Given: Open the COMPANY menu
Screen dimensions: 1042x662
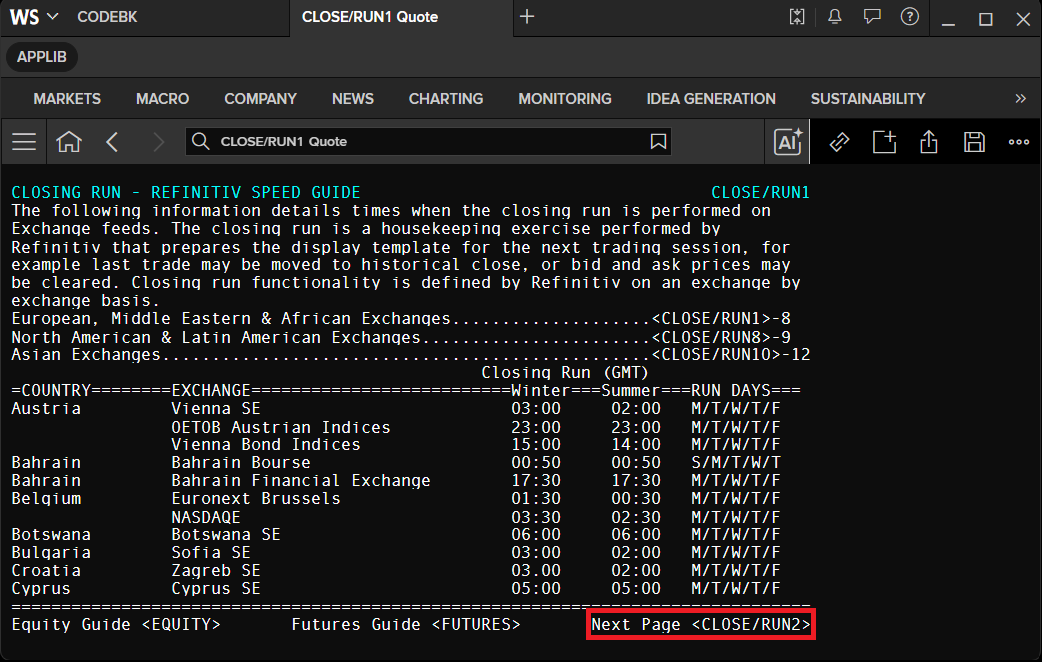Looking at the screenshot, I should (260, 99).
